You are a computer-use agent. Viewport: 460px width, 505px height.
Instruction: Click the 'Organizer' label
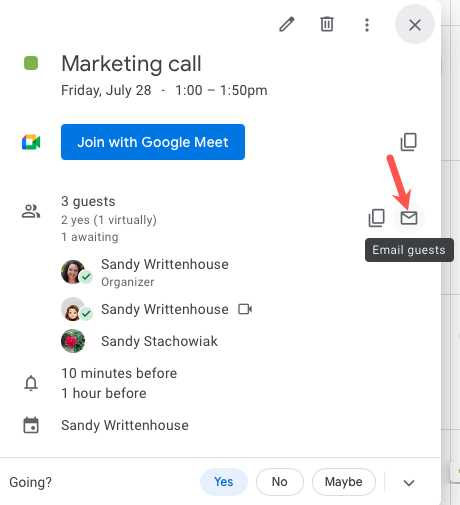tap(128, 282)
